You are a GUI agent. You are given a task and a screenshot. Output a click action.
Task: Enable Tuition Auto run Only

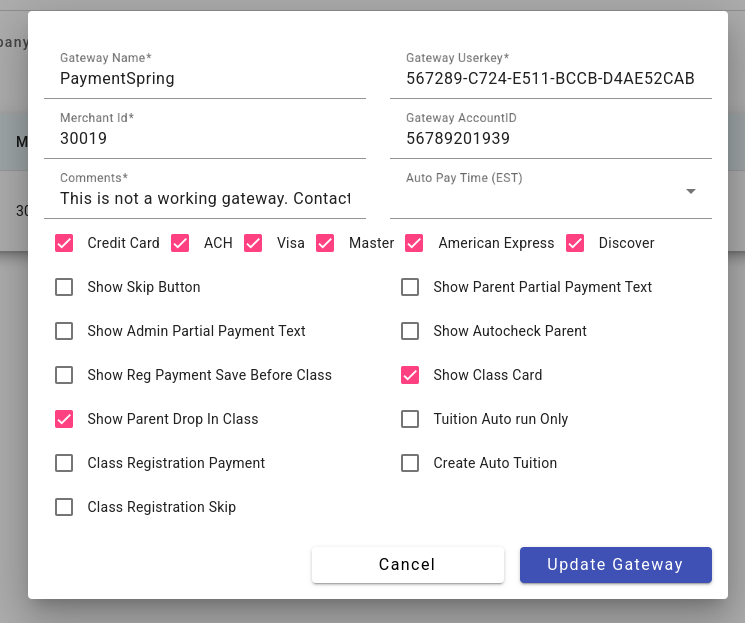tap(410, 419)
